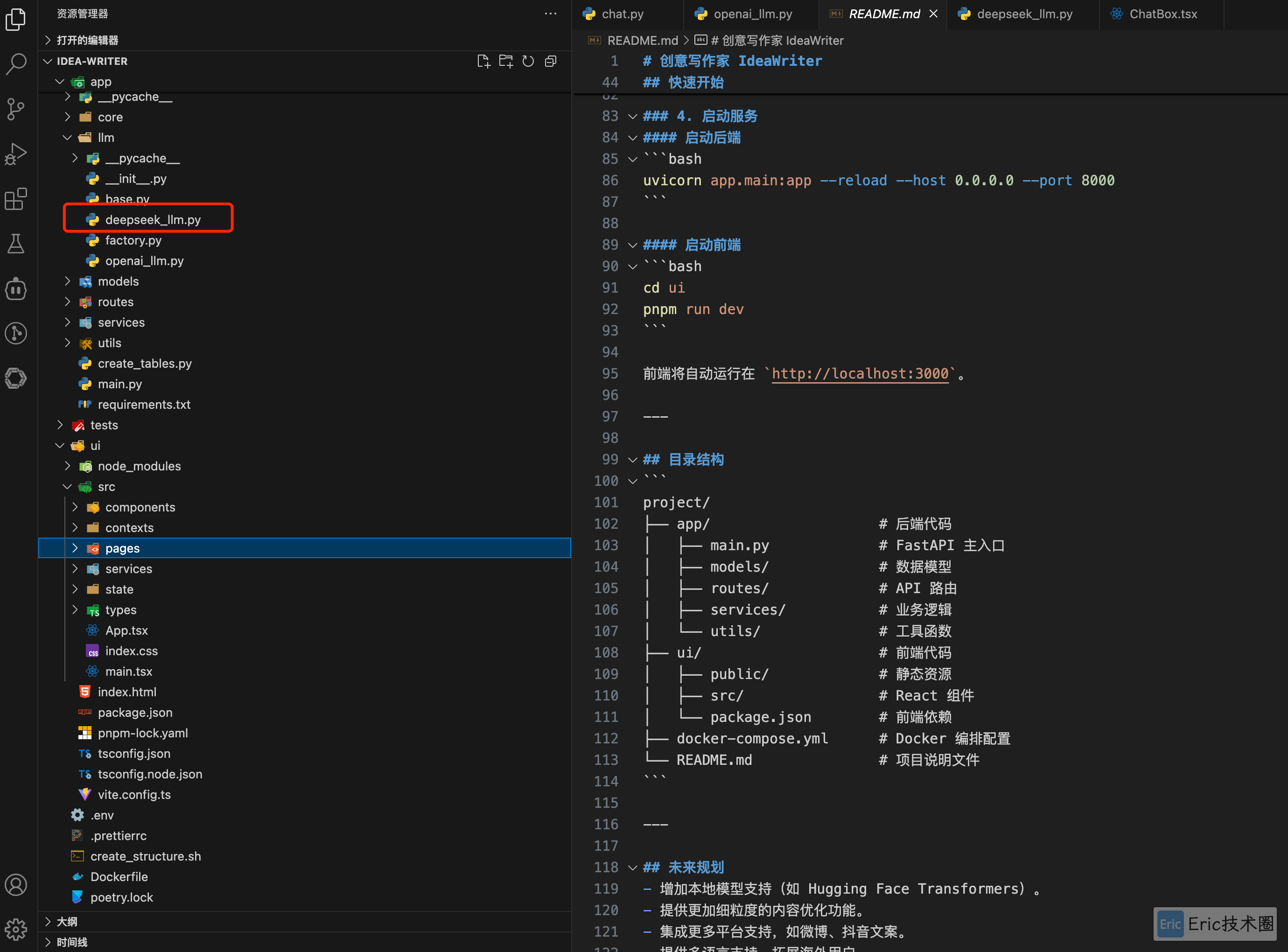Click New Folder icon in explorer header
1288x952 pixels.
point(506,61)
